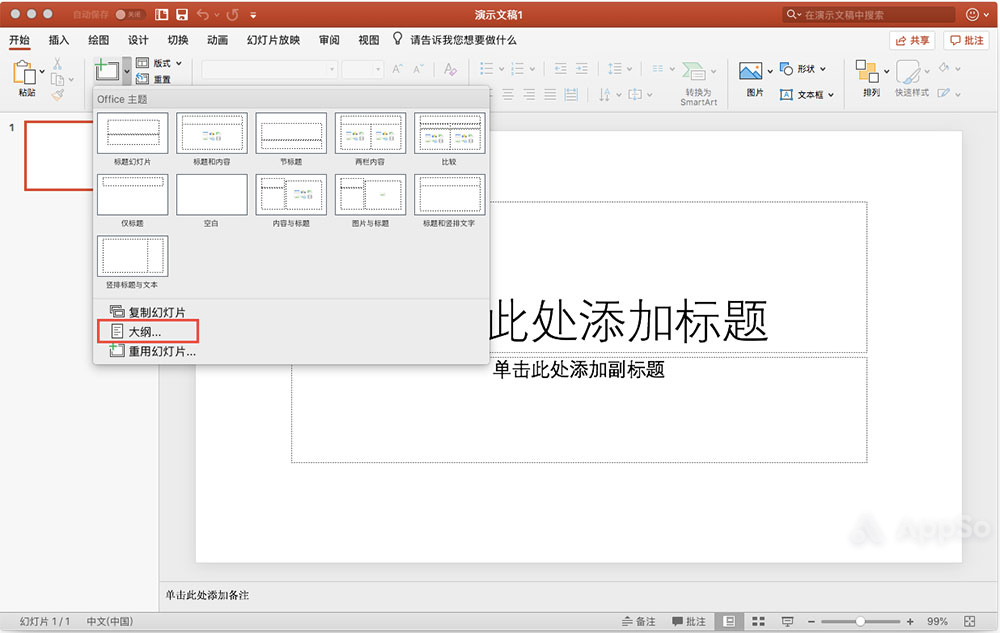Expand the paste options dropdown arrow
1000x633 pixels.
(x=42, y=71)
